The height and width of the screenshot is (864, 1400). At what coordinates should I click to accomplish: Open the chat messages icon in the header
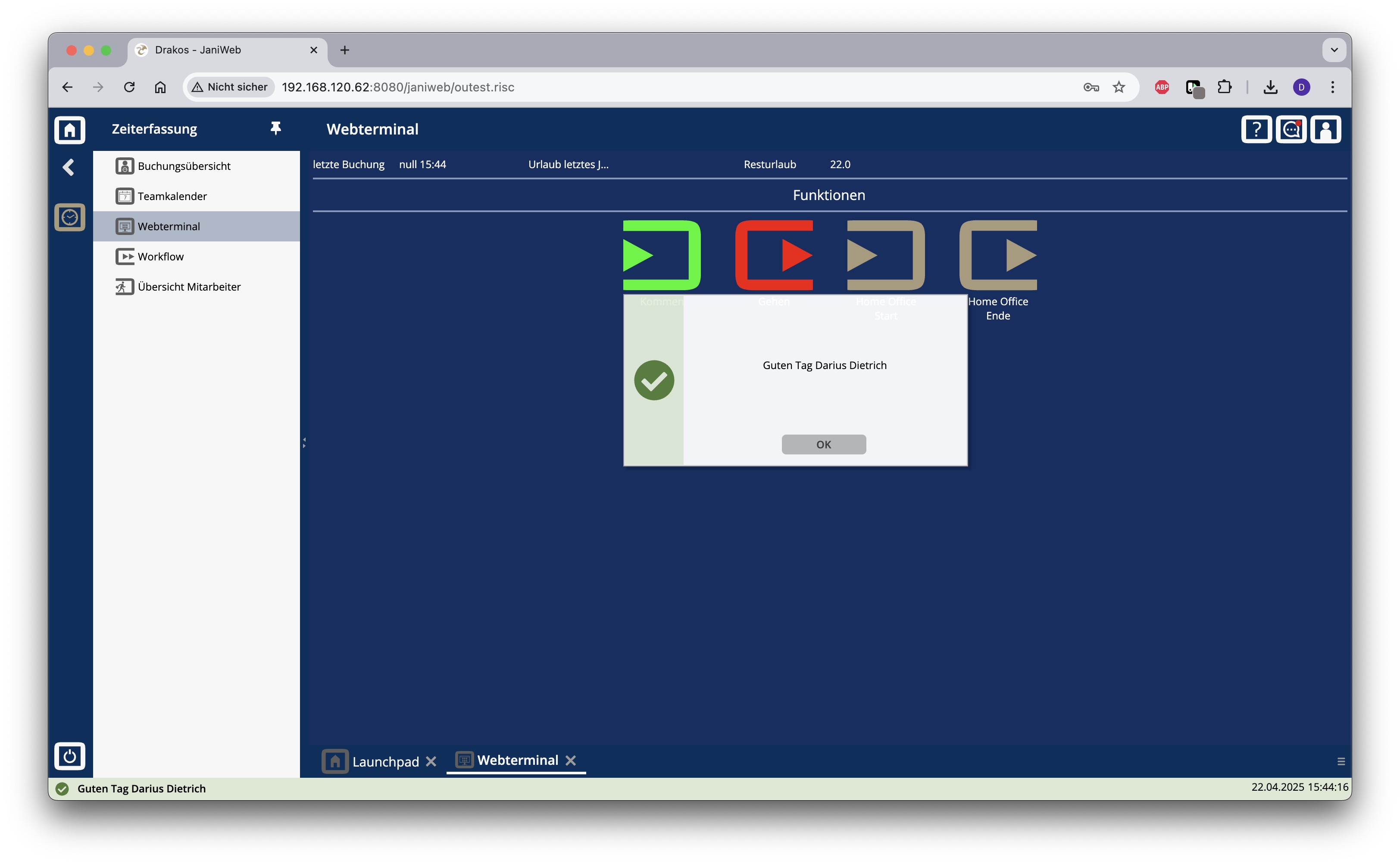(x=1291, y=130)
